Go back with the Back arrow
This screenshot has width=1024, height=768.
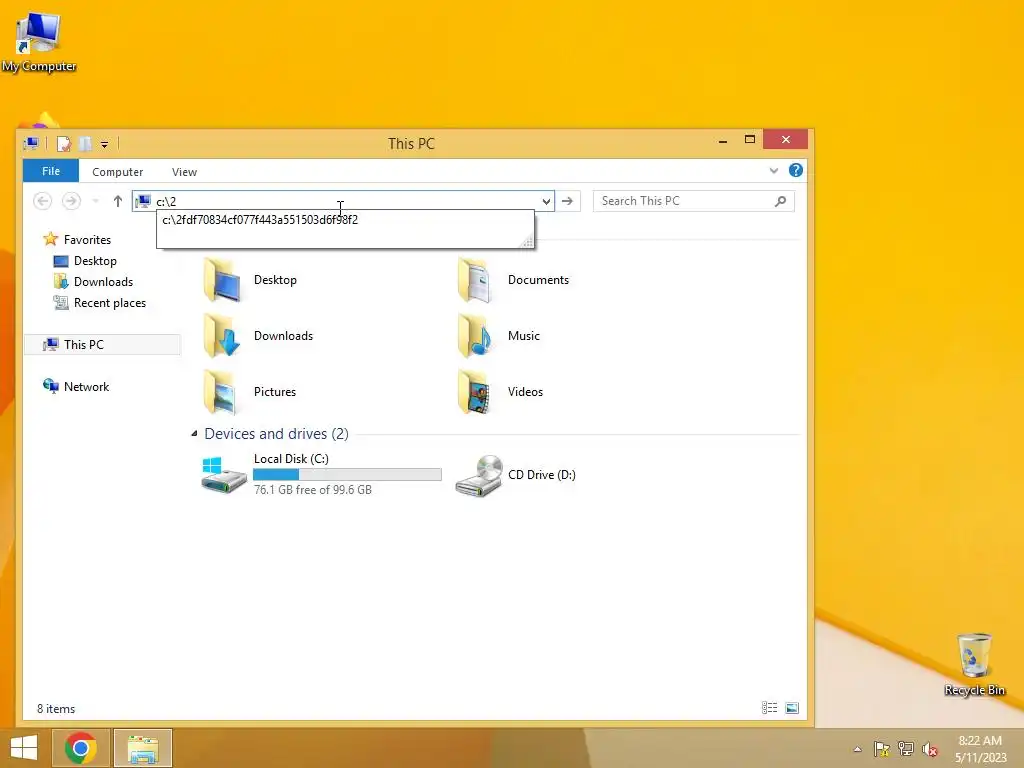coord(42,201)
